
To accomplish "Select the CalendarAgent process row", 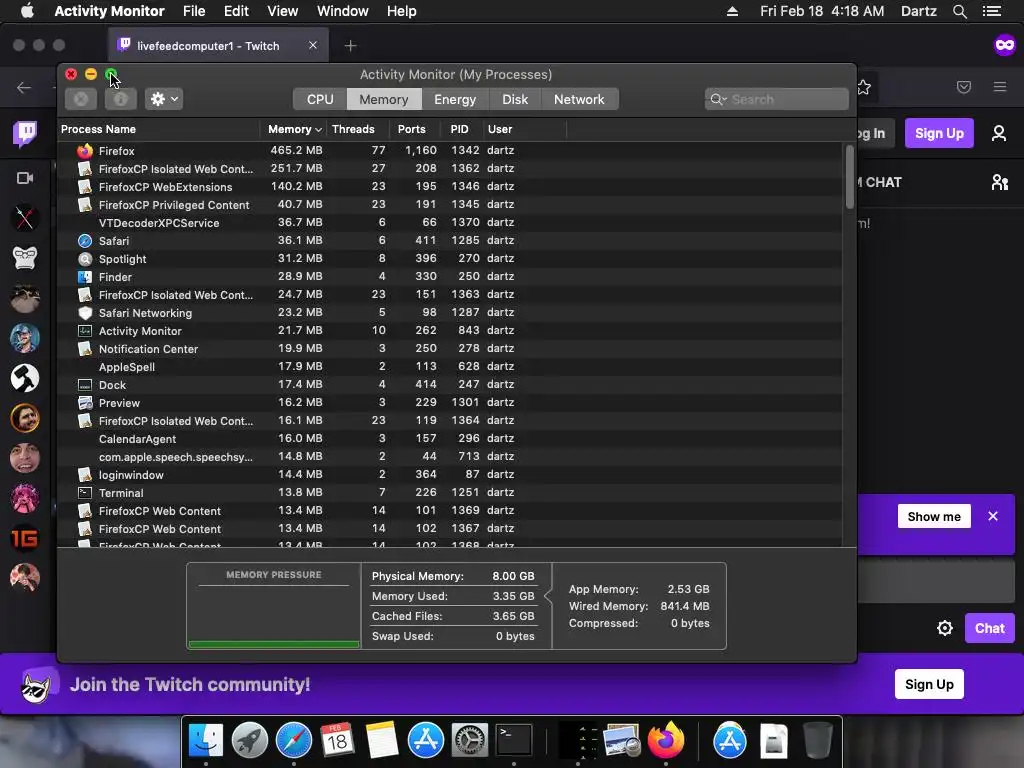I will (450, 439).
